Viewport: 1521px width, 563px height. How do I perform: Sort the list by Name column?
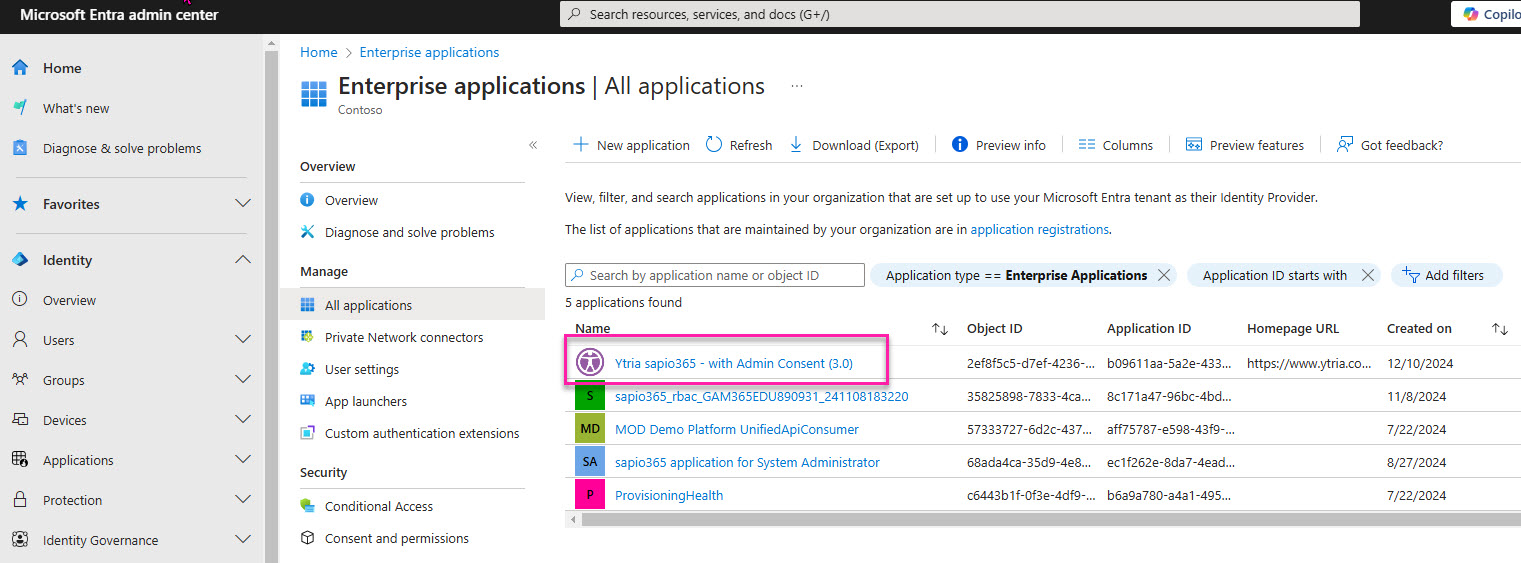point(939,329)
